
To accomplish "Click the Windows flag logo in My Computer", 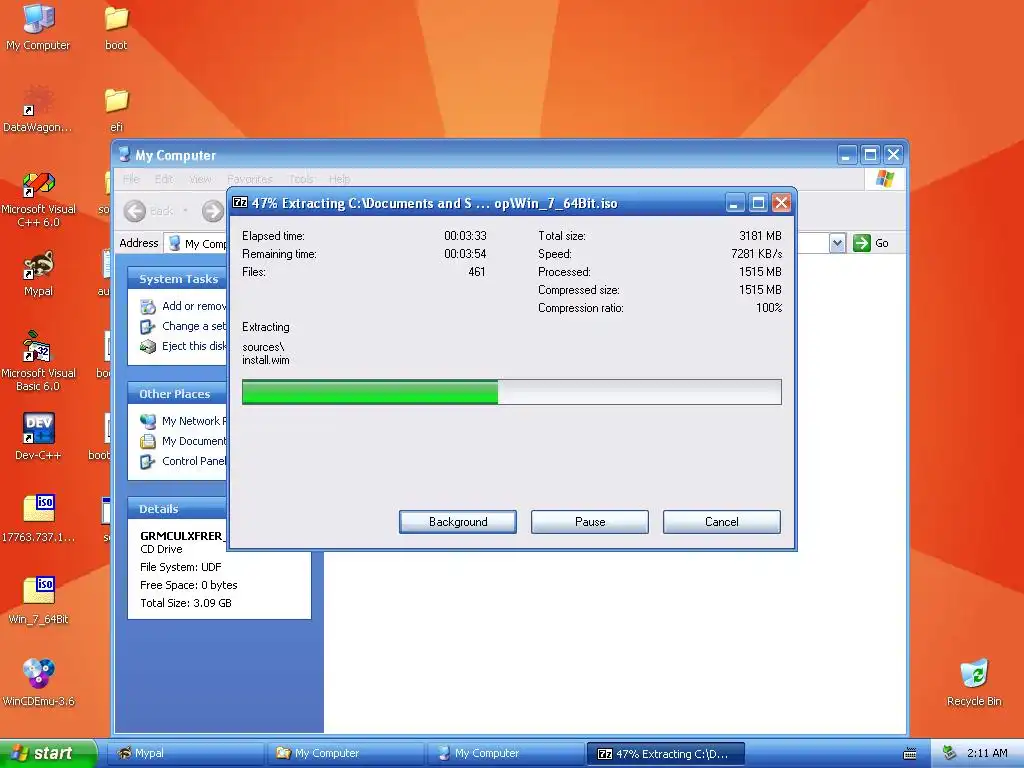I will pyautogui.click(x=885, y=178).
